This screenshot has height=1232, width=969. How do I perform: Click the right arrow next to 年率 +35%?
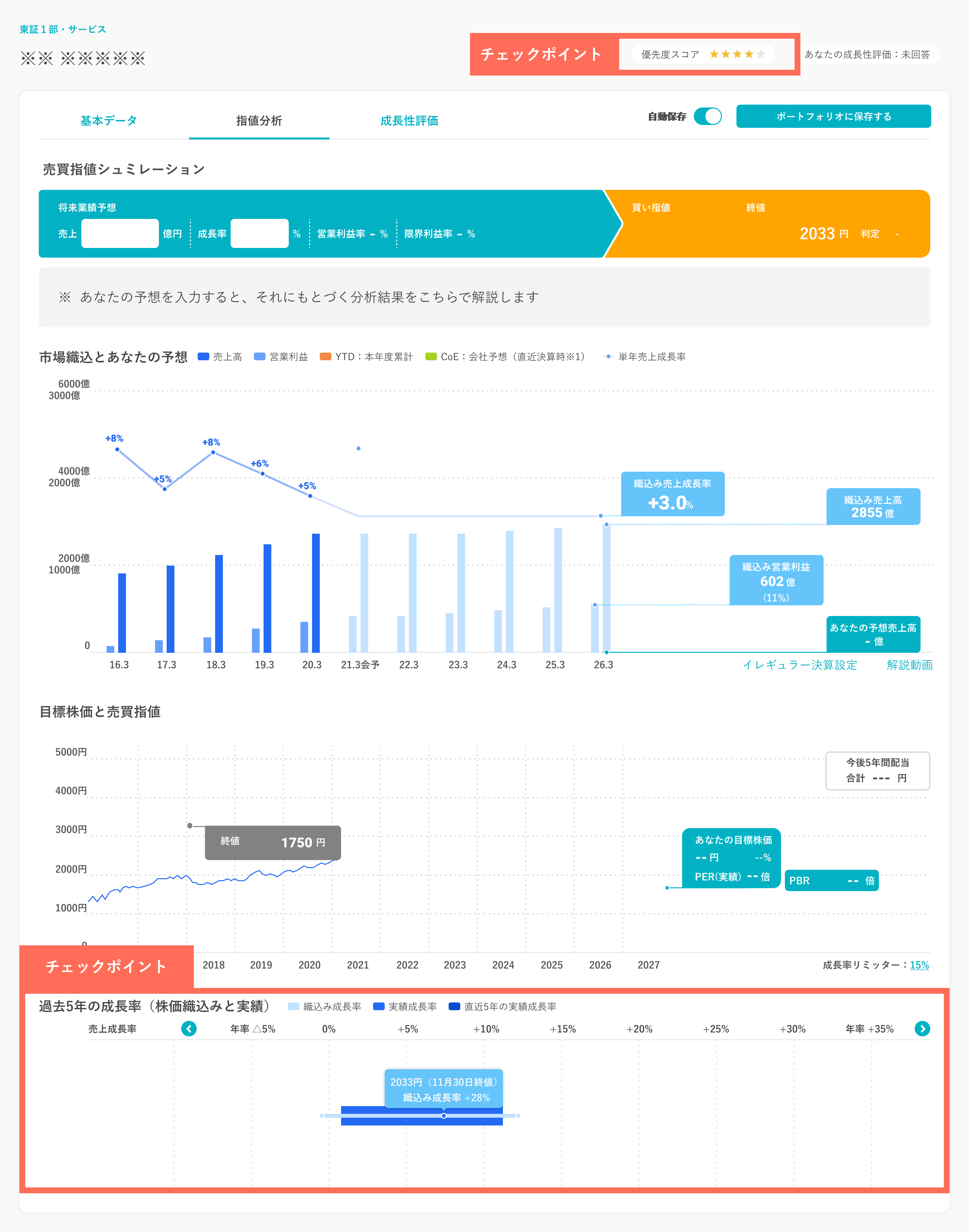(x=922, y=1029)
